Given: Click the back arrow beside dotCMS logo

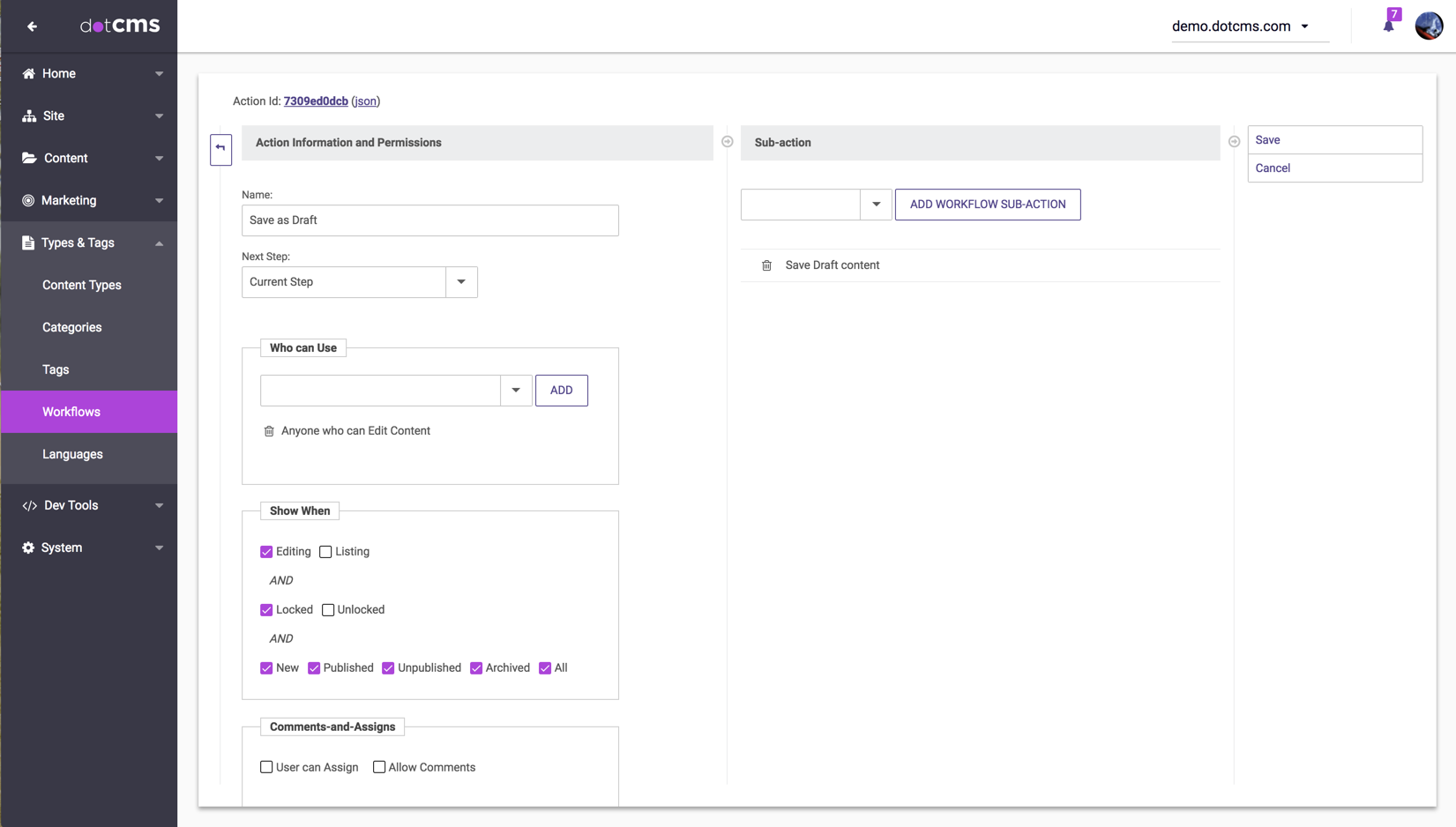Looking at the screenshot, I should [x=33, y=26].
